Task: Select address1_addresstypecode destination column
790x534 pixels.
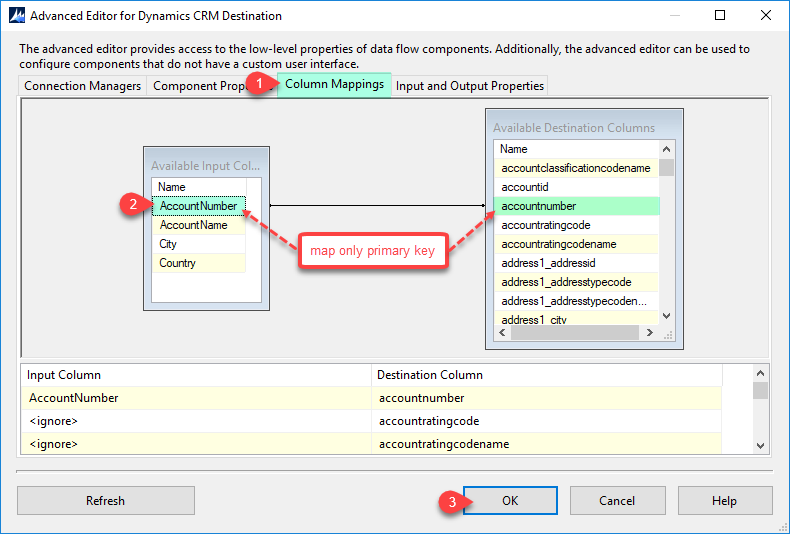Action: [576, 282]
